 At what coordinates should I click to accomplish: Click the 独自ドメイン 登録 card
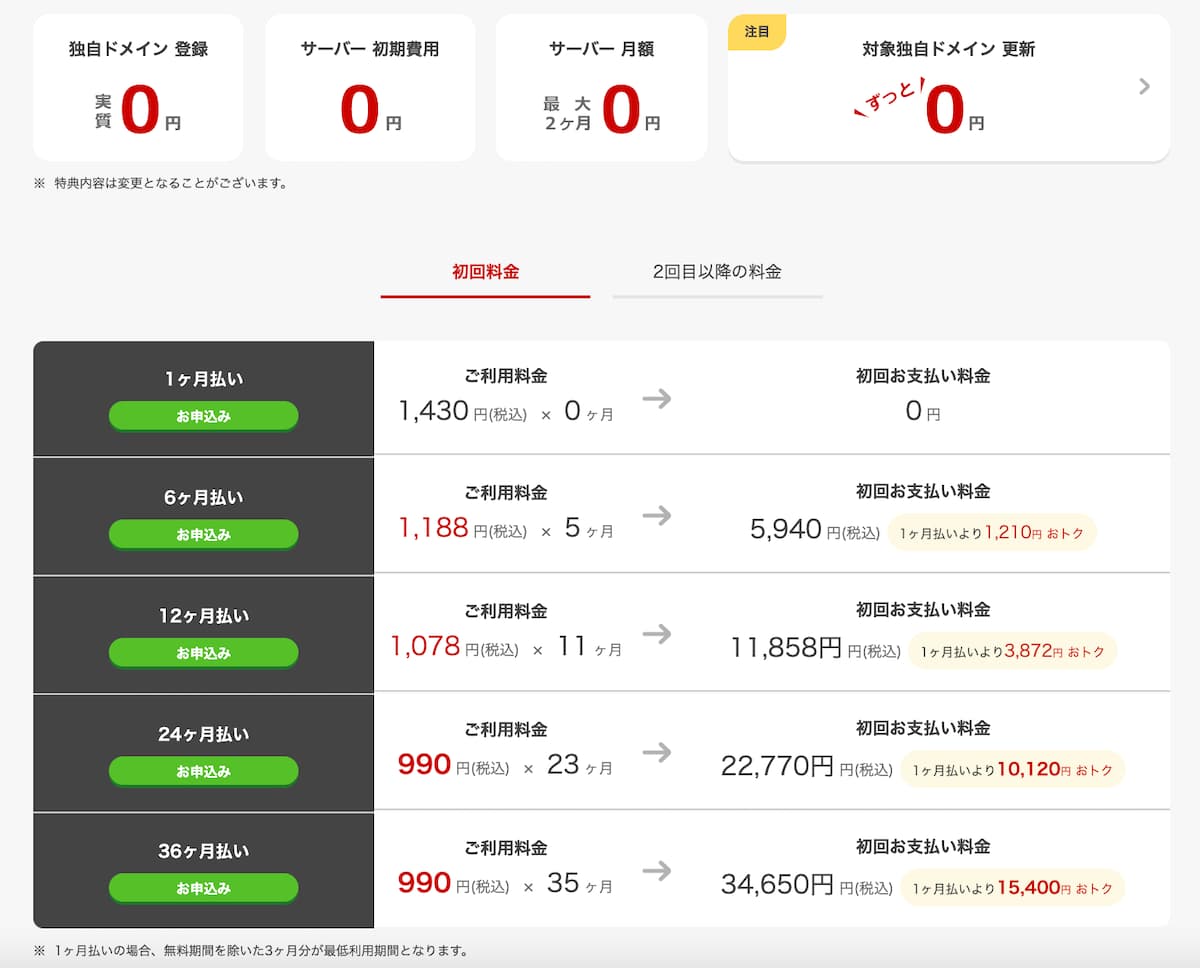[138, 87]
